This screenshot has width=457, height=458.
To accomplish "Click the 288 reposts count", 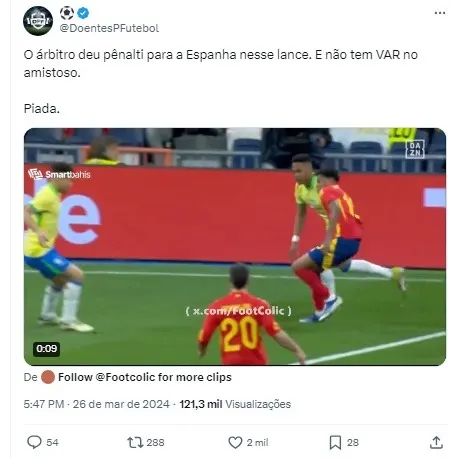I will tap(155, 442).
